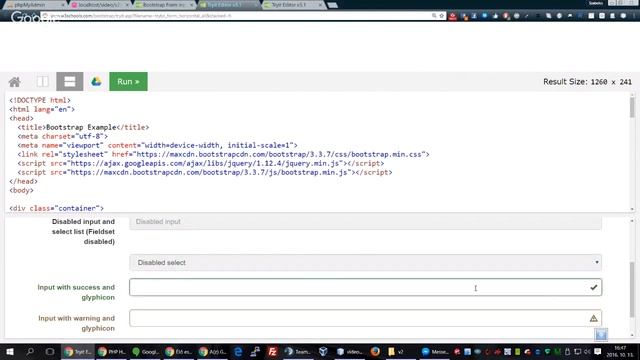Open Messenger window from taskbar
640x360 pixels.
click(435, 351)
